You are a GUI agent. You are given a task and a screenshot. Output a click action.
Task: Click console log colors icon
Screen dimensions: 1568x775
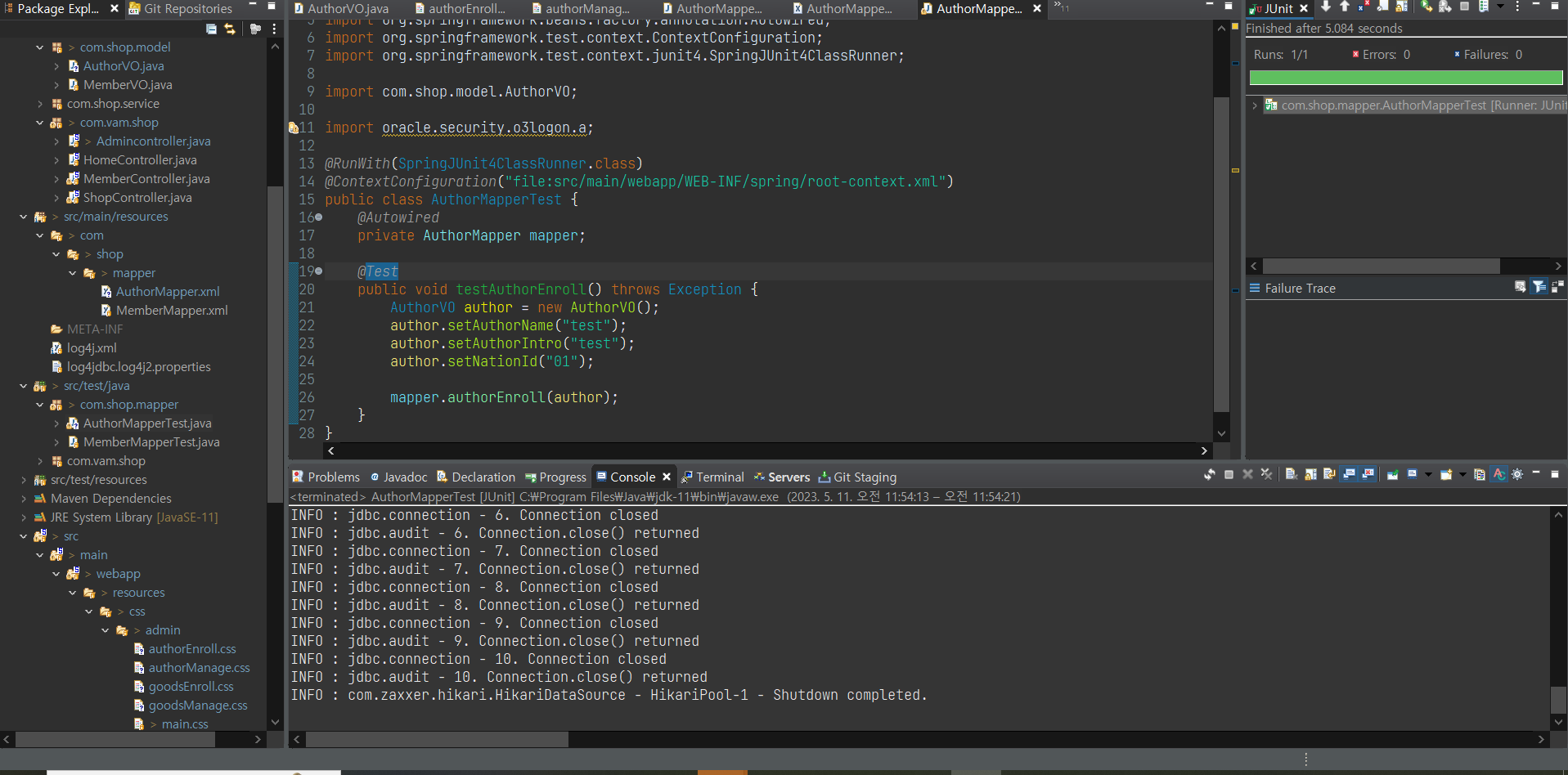1480,474
